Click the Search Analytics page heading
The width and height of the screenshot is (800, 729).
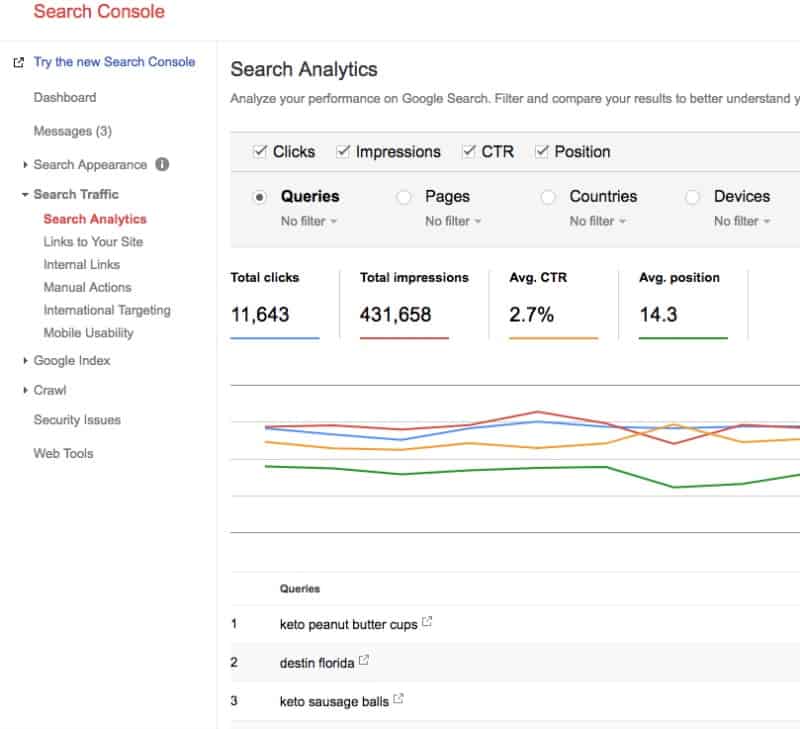tap(304, 69)
